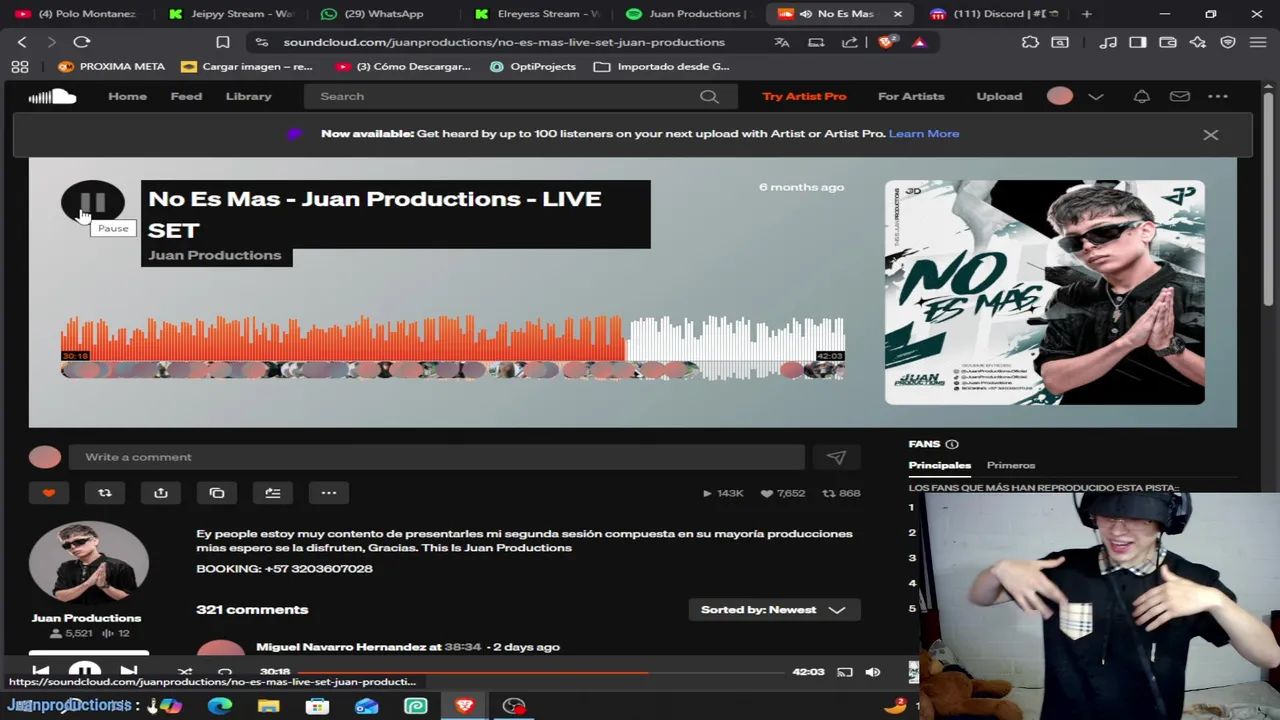Follow the Learn More banner link
The width and height of the screenshot is (1280, 720).
pyautogui.click(x=924, y=134)
